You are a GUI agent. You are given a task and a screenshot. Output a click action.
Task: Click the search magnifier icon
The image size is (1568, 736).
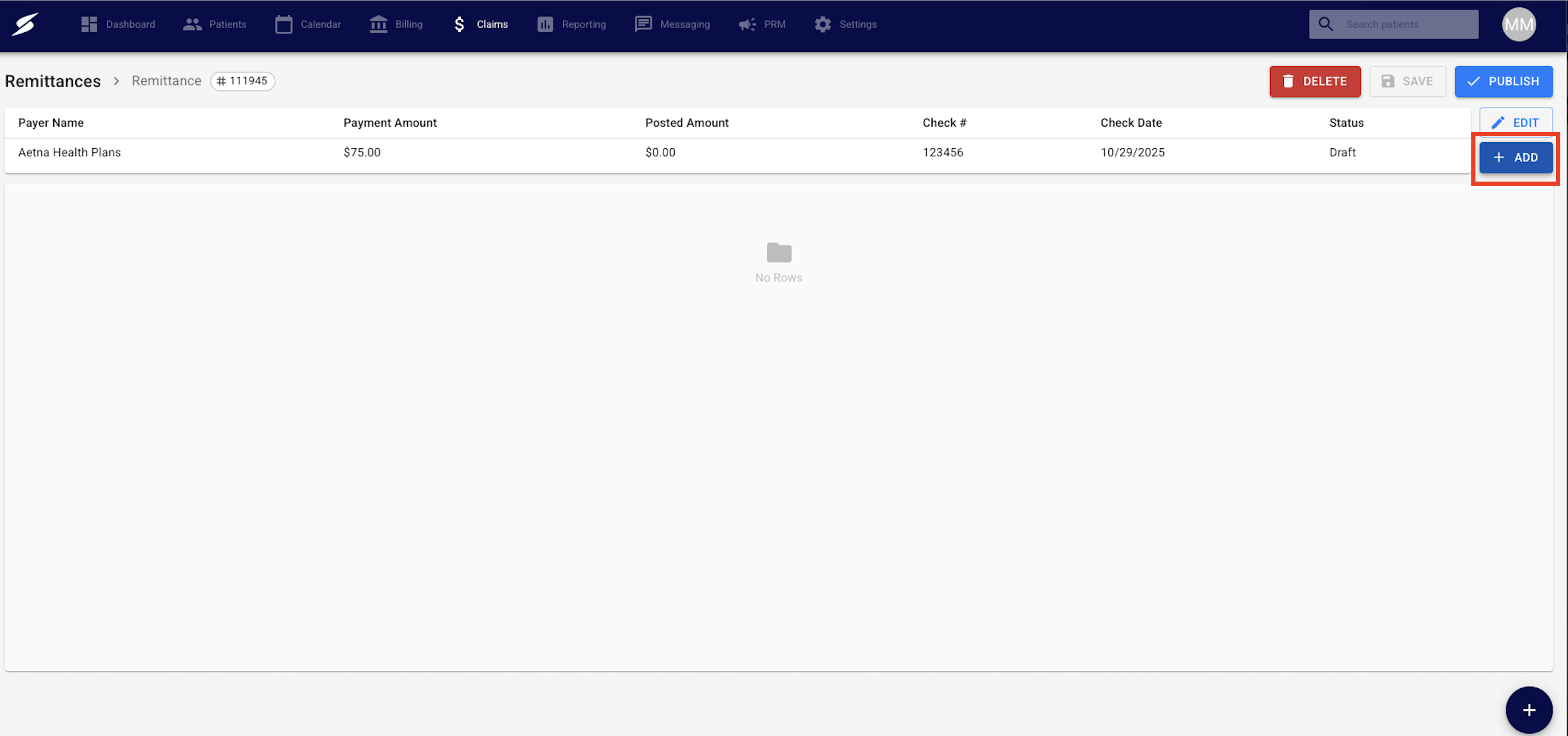(x=1325, y=24)
